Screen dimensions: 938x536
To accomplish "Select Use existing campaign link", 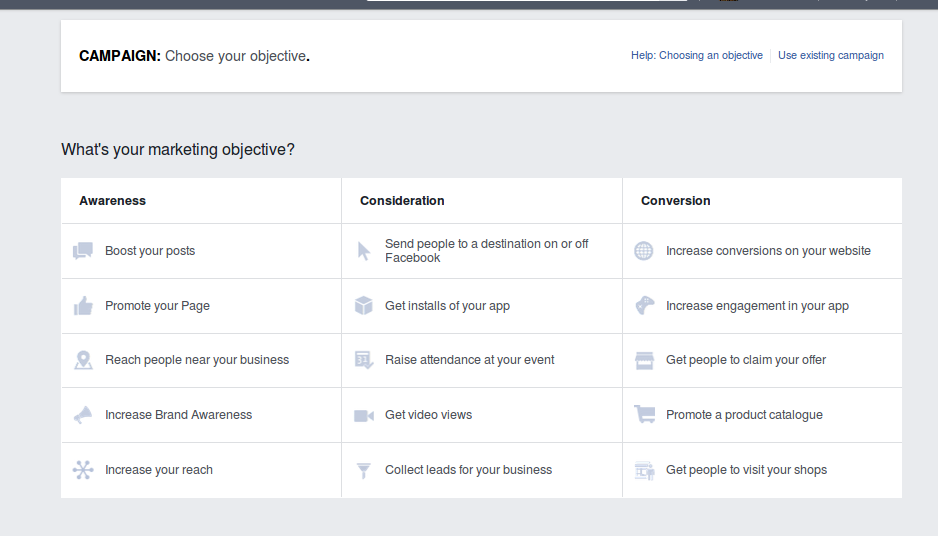I will click(x=830, y=56).
